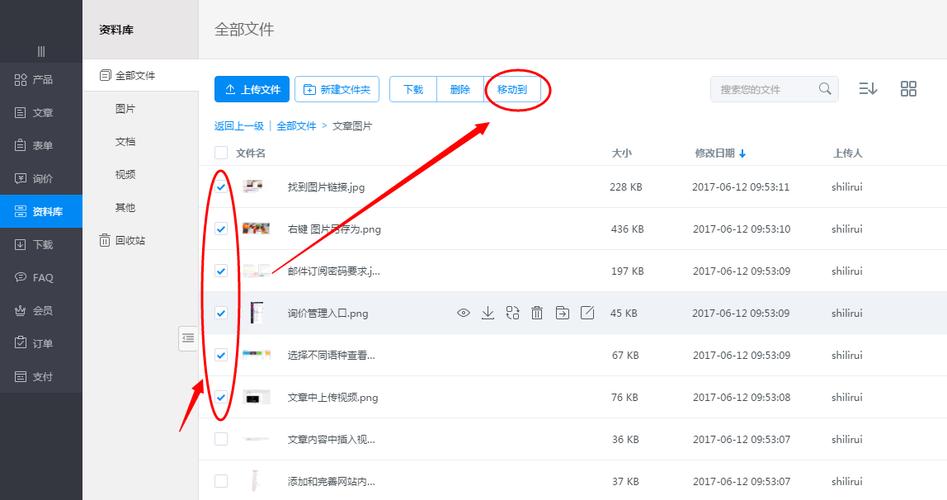The image size is (947, 500).
Task: Click the preview eye icon for 询价管理入口.png
Action: pyautogui.click(x=463, y=313)
